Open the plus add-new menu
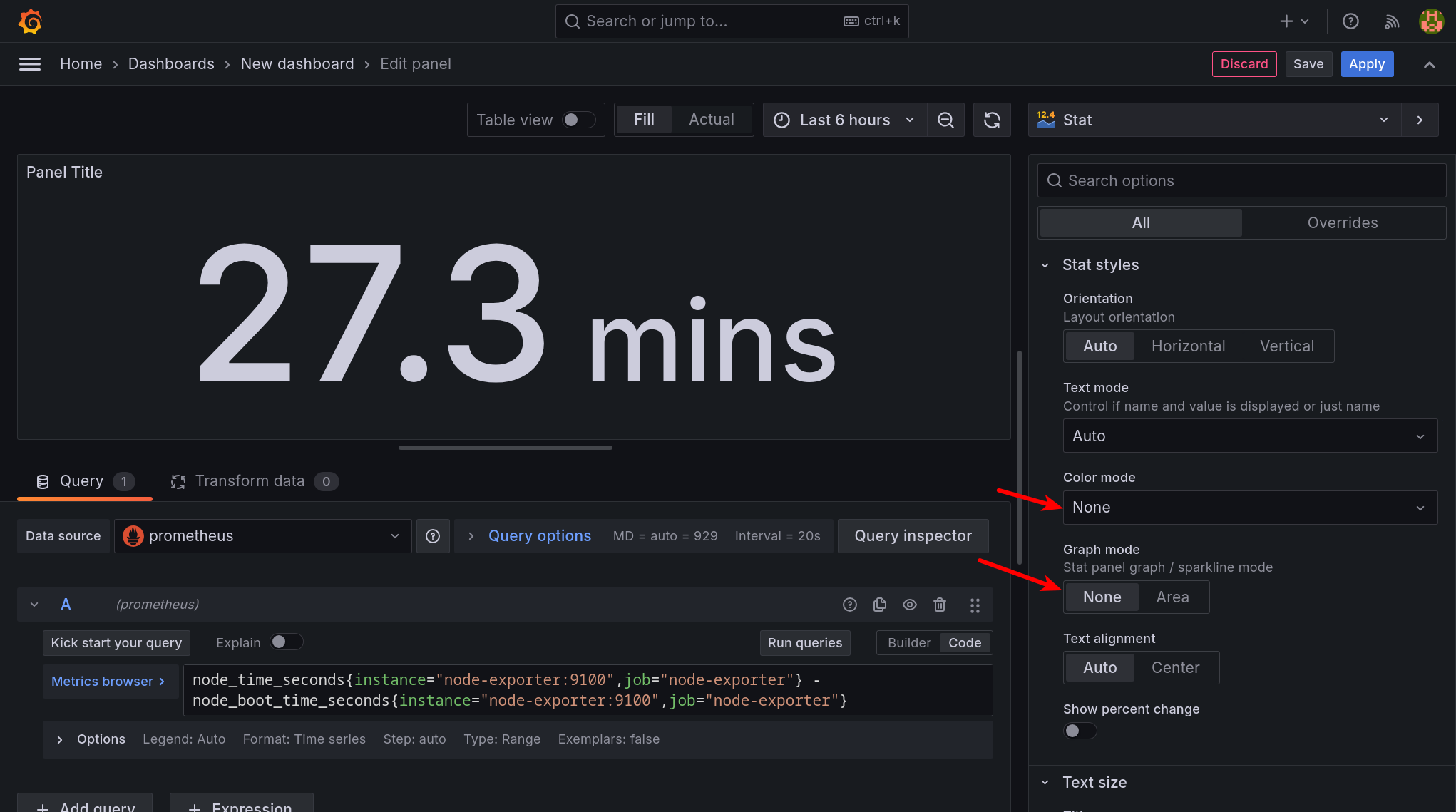The width and height of the screenshot is (1456, 812). click(1294, 21)
